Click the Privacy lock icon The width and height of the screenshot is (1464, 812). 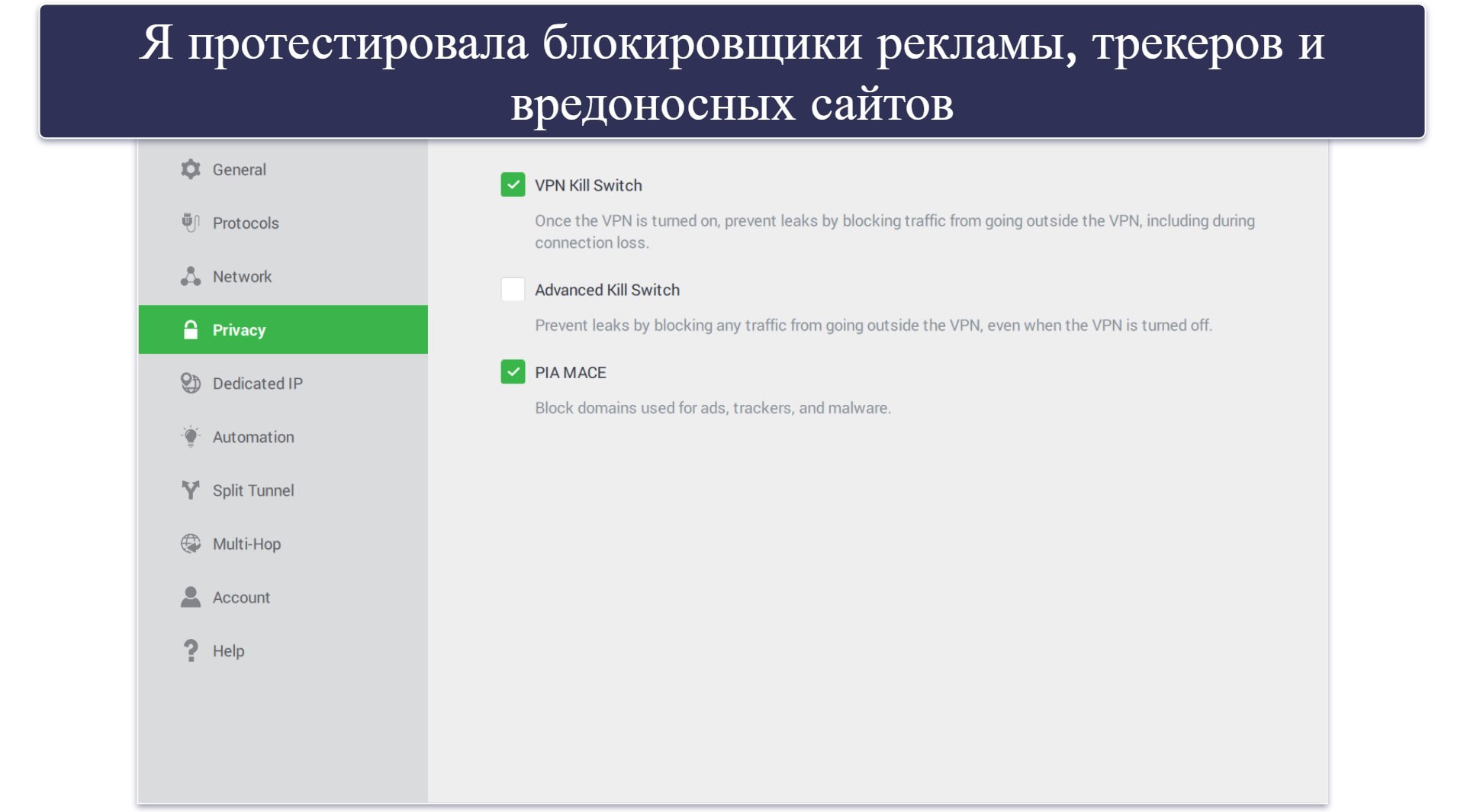(x=191, y=329)
